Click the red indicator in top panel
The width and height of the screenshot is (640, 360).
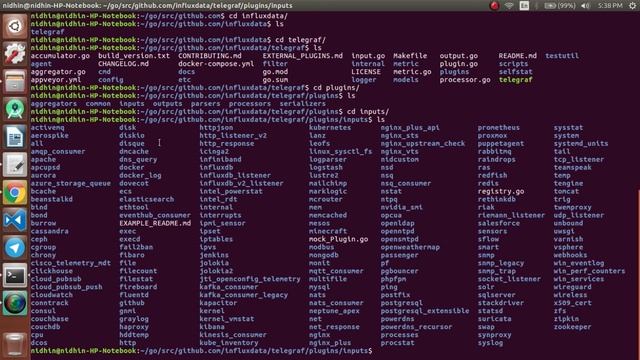coord(494,6)
